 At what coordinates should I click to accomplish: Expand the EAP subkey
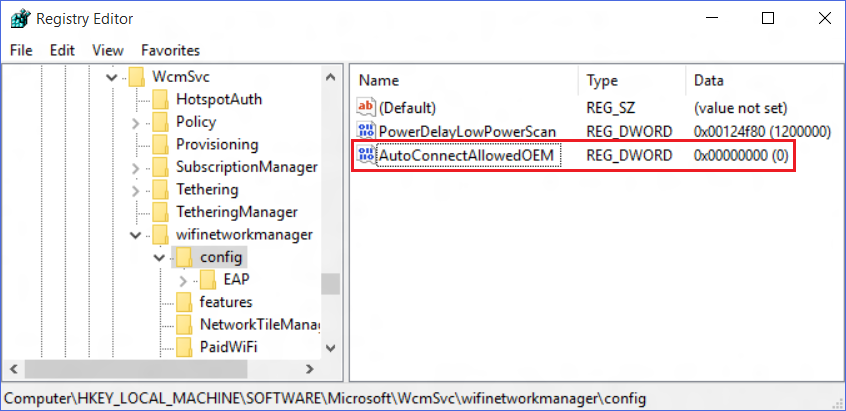tap(183, 280)
